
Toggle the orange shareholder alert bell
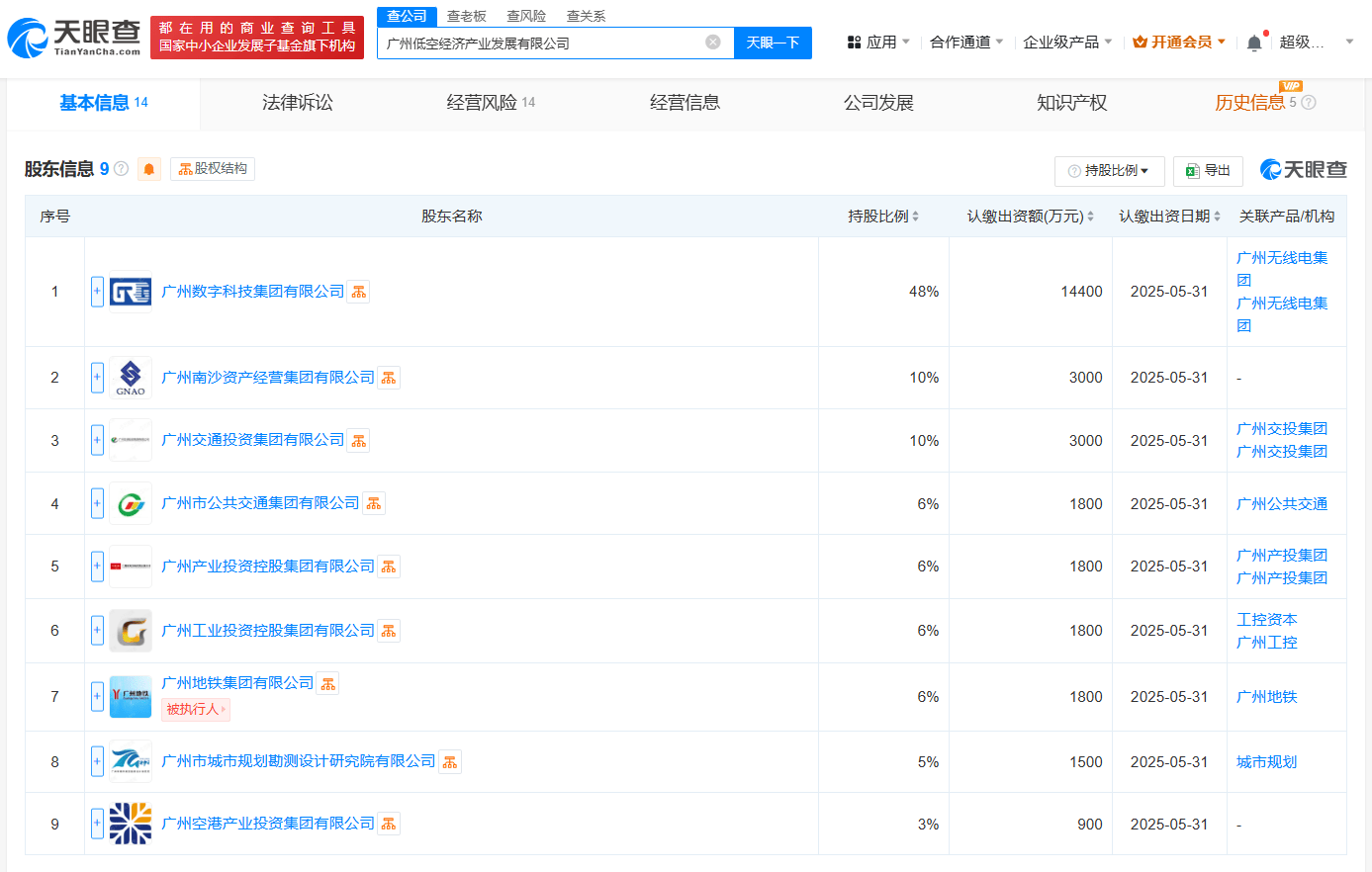pyautogui.click(x=149, y=169)
